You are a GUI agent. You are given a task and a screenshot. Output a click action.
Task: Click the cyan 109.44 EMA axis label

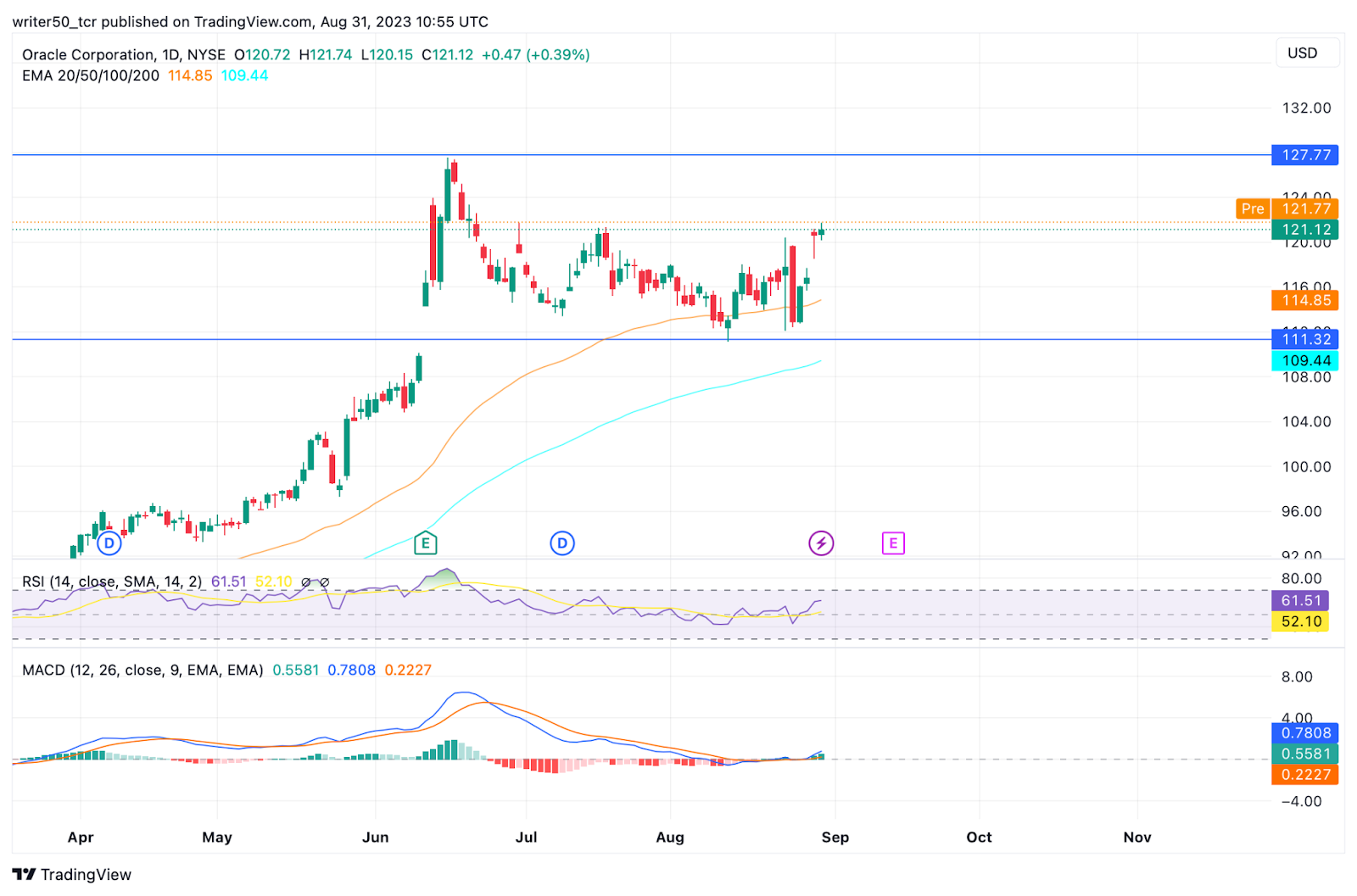(x=1305, y=360)
